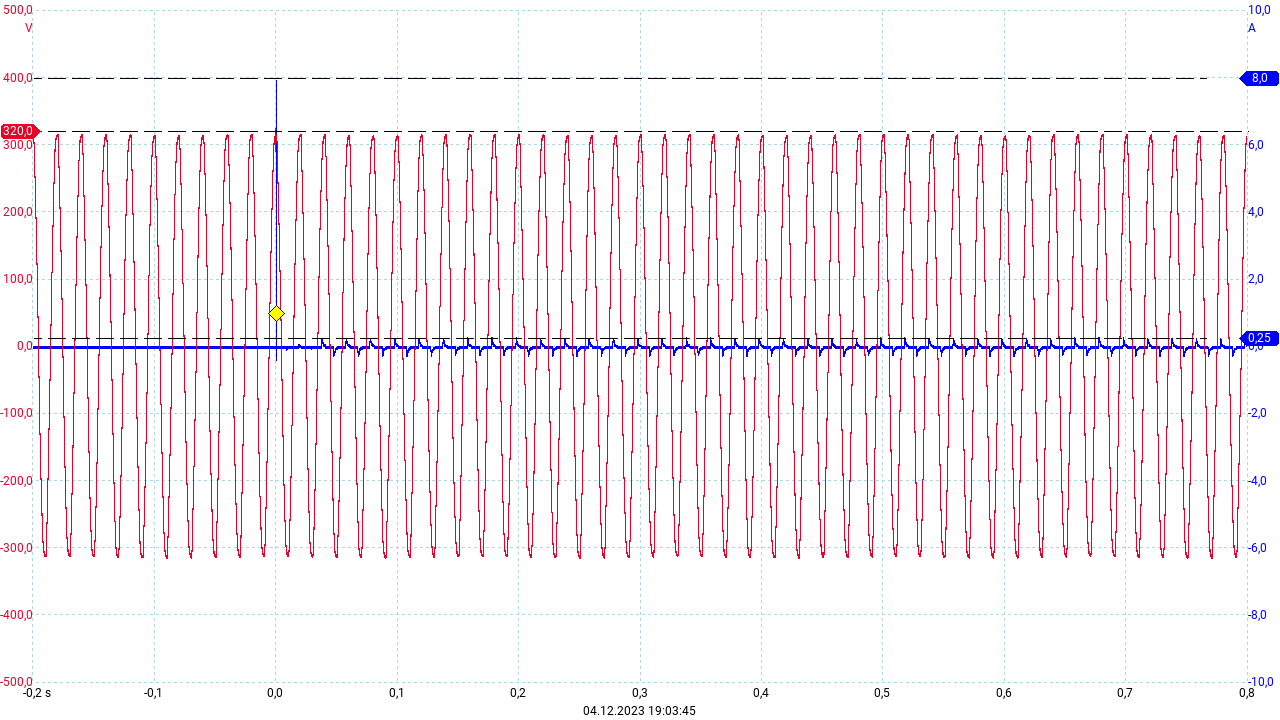
Task: Click the -300,0 voltage axis label
Action: [16, 548]
